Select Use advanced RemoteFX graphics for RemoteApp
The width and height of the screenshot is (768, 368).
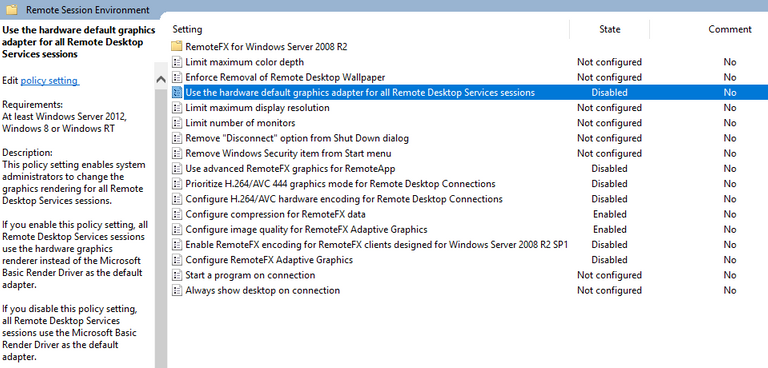pos(290,169)
